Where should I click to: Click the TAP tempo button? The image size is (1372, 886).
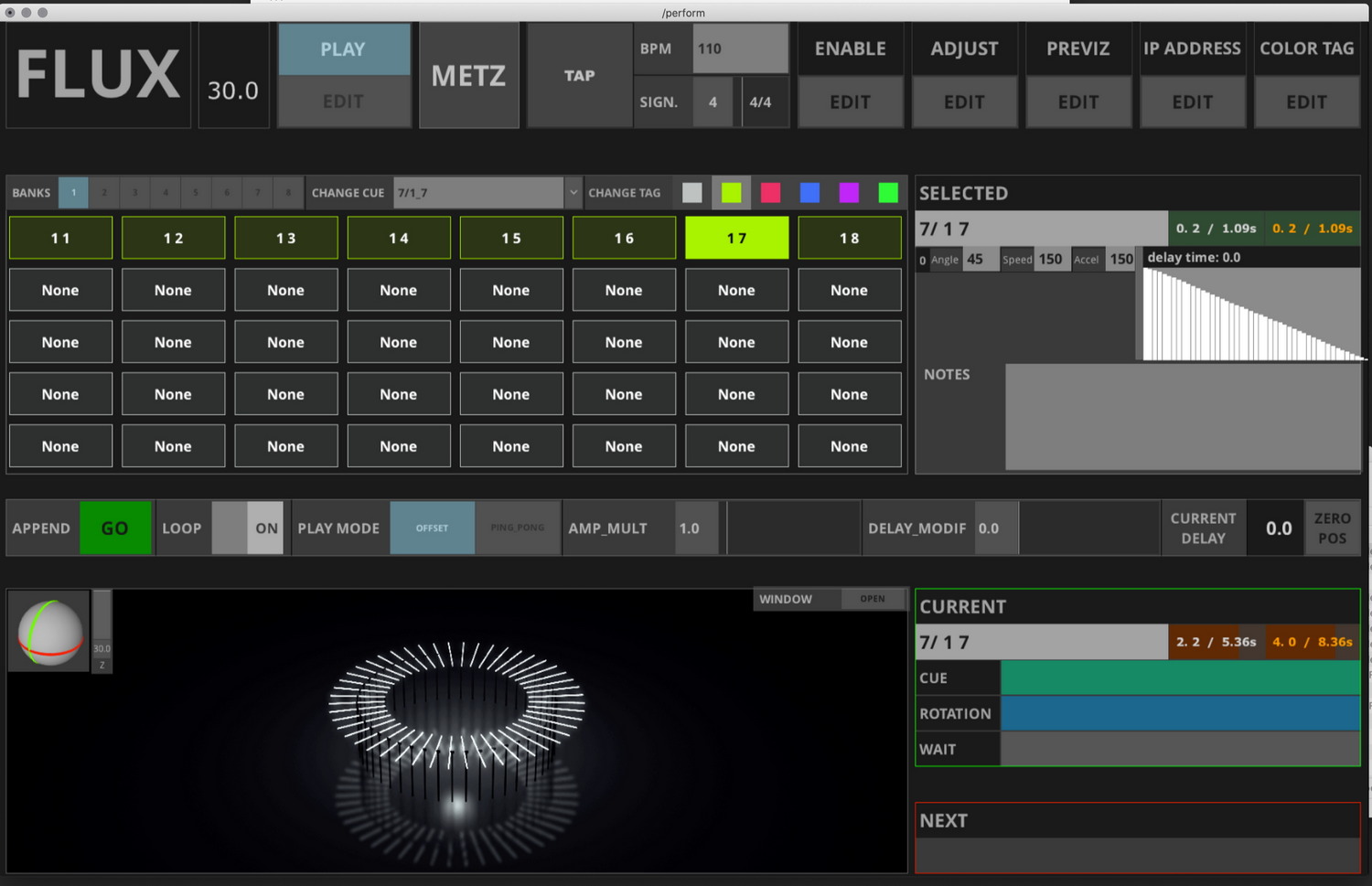click(580, 75)
